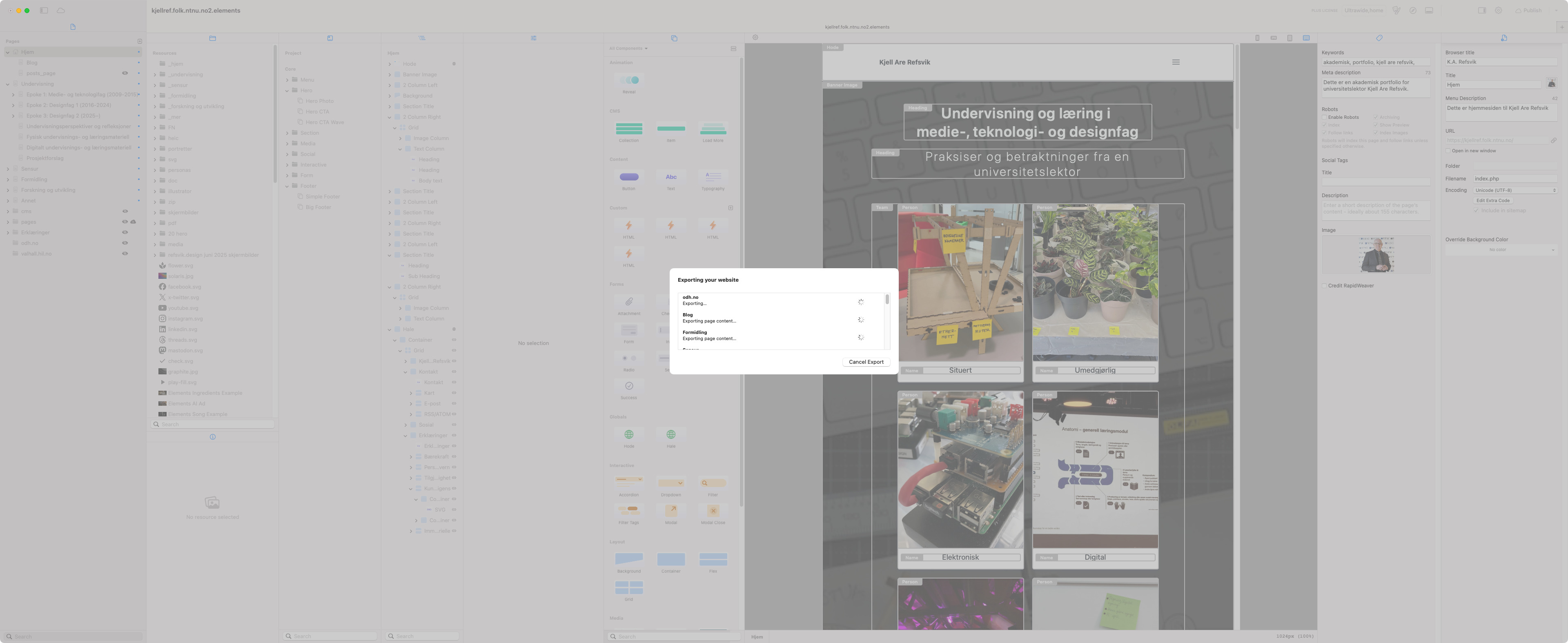Select the desktop device preview icon
Image resolution: width=1568 pixels, height=643 pixels.
pos(1306,38)
